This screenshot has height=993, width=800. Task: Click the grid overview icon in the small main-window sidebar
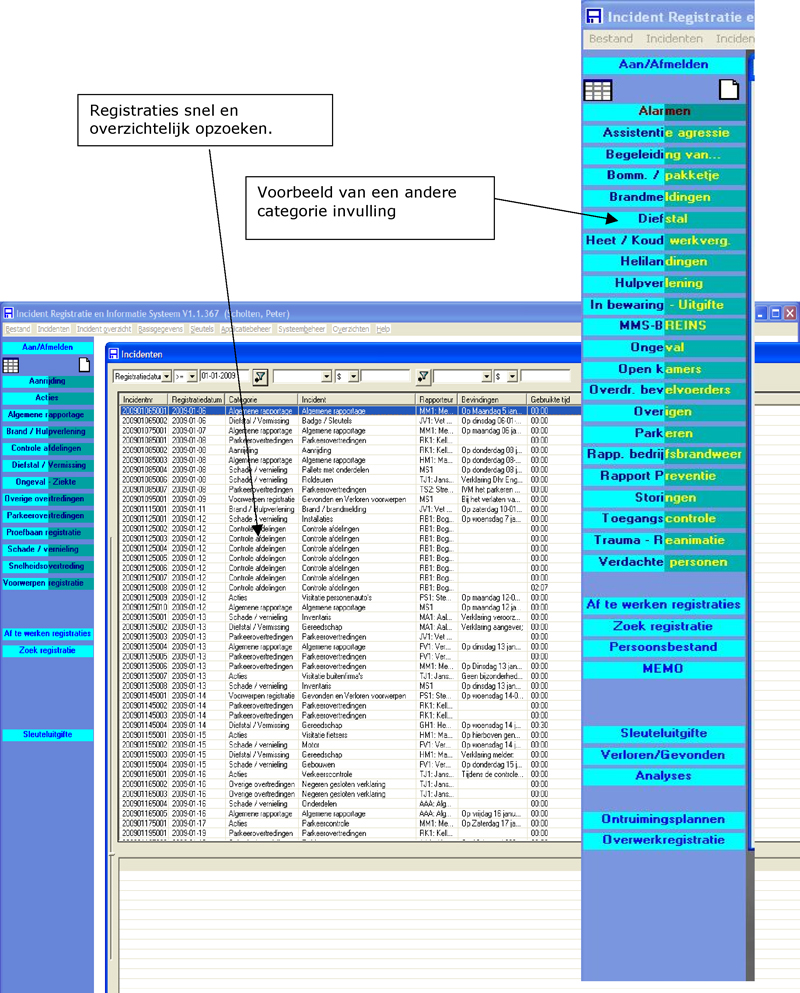11,365
